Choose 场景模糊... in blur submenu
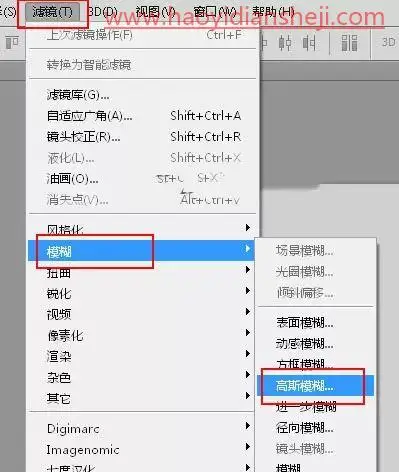 pyautogui.click(x=316, y=251)
